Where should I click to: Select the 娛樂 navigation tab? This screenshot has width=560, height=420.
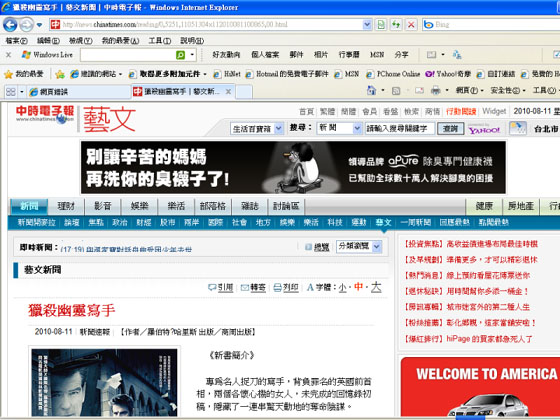[139, 206]
